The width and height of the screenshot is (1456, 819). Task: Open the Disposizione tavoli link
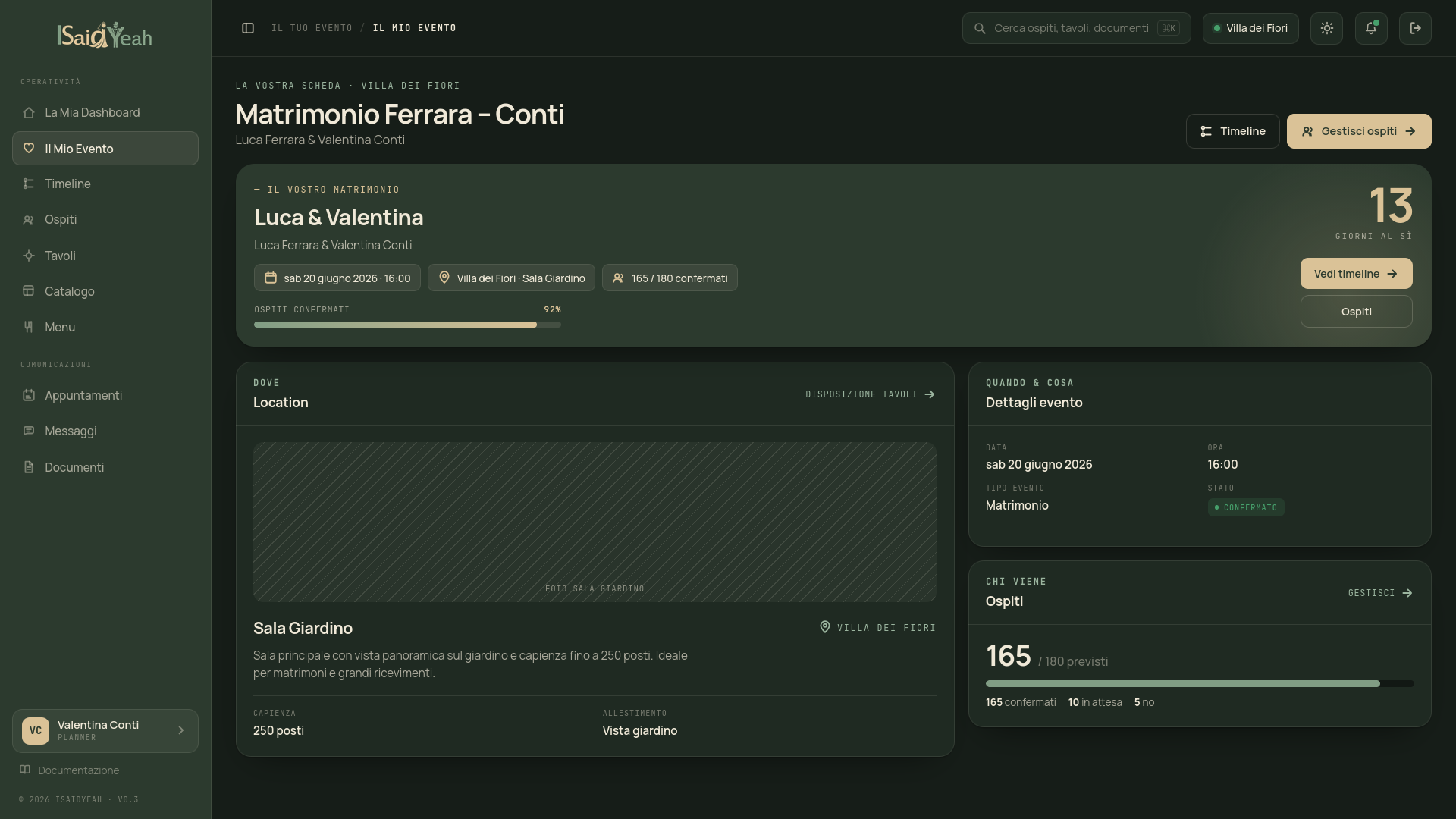click(871, 394)
